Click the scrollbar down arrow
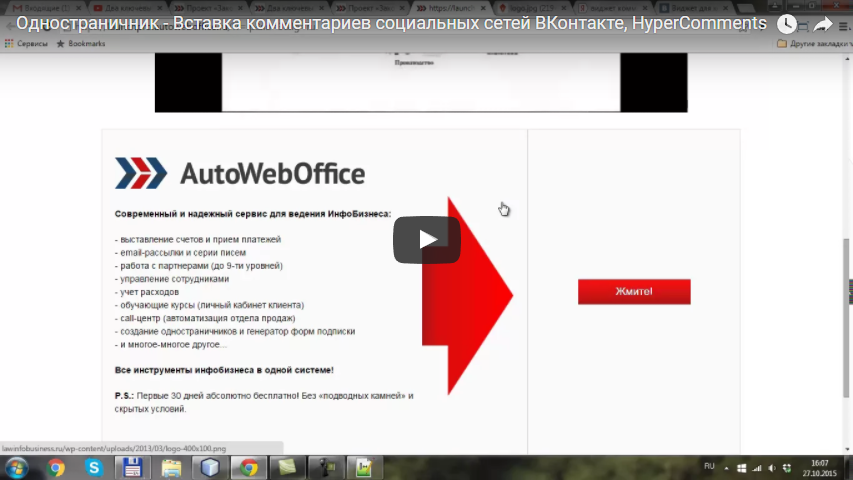Viewport: 853px width, 480px height. (x=846, y=449)
